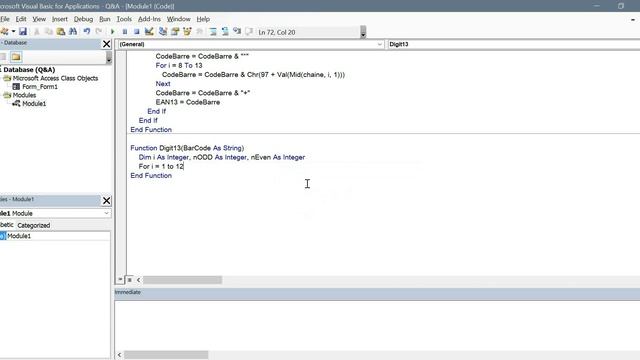
Task: Click the 'Next' keyword line in code
Action: (x=163, y=84)
